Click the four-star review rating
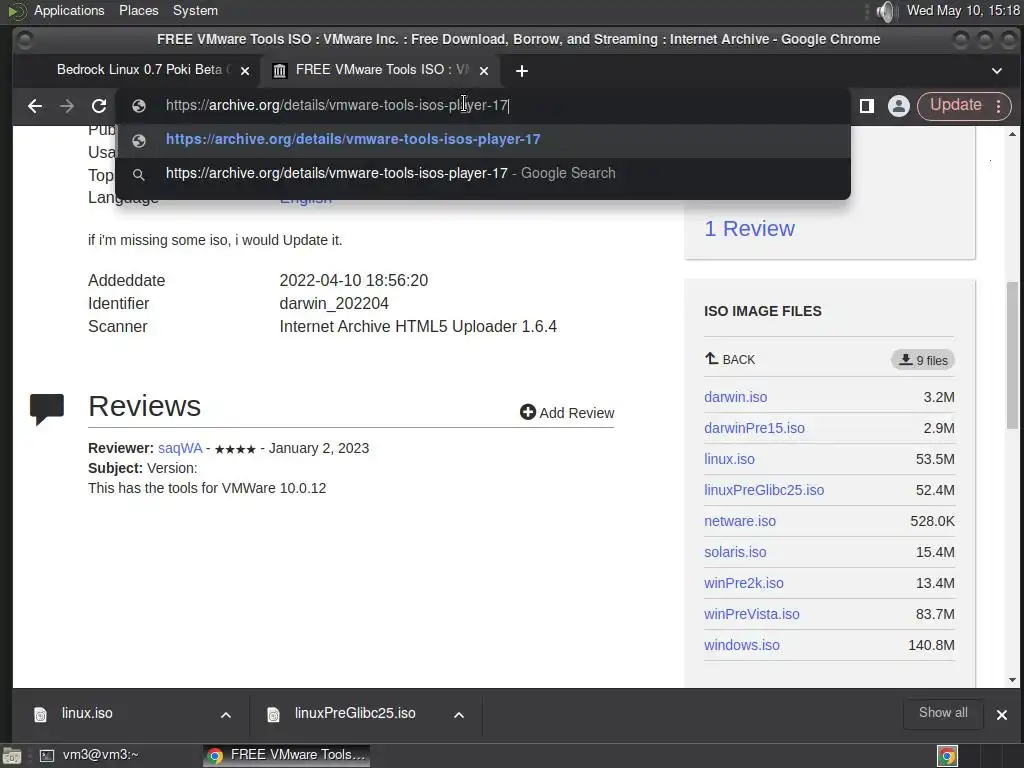 point(235,449)
